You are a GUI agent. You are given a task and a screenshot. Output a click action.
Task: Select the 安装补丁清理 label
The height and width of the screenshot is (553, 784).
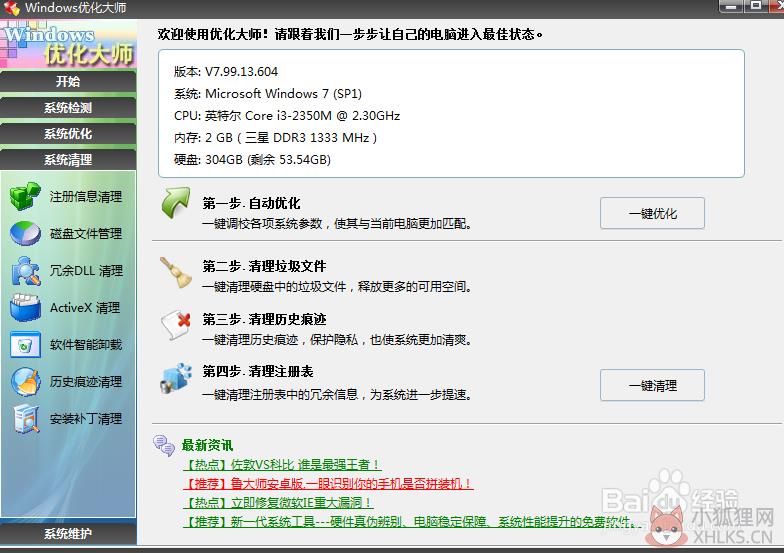(86, 418)
